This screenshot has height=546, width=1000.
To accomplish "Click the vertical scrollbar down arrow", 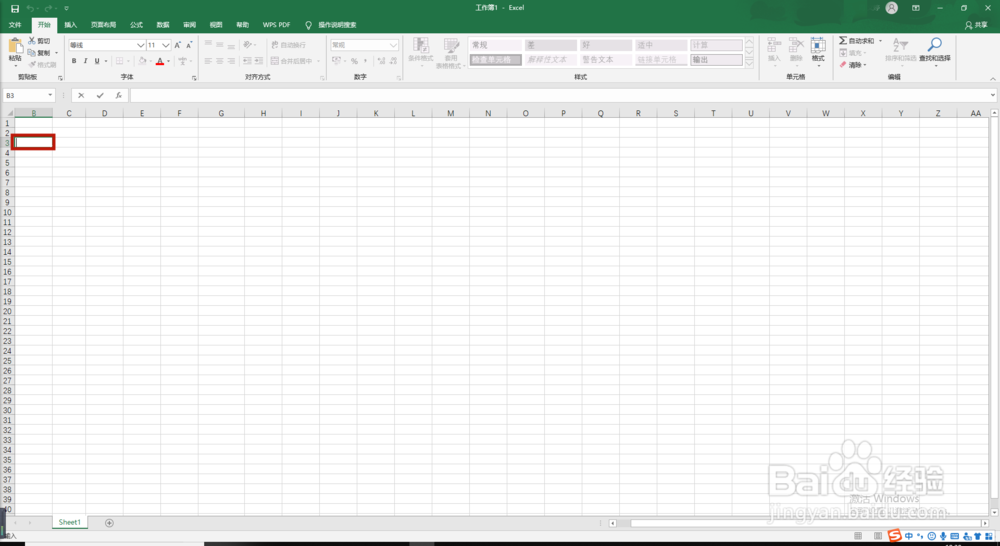I will (x=994, y=512).
